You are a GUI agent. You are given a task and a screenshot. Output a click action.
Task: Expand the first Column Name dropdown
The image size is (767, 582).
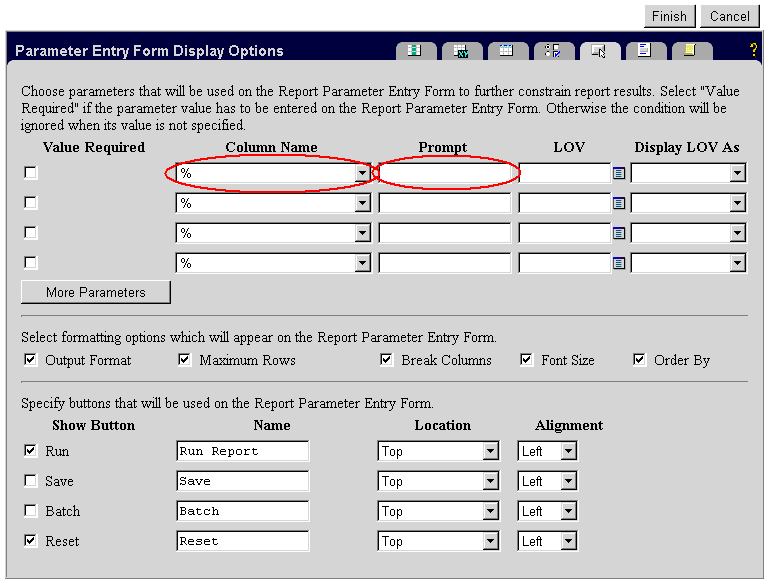pyautogui.click(x=362, y=174)
